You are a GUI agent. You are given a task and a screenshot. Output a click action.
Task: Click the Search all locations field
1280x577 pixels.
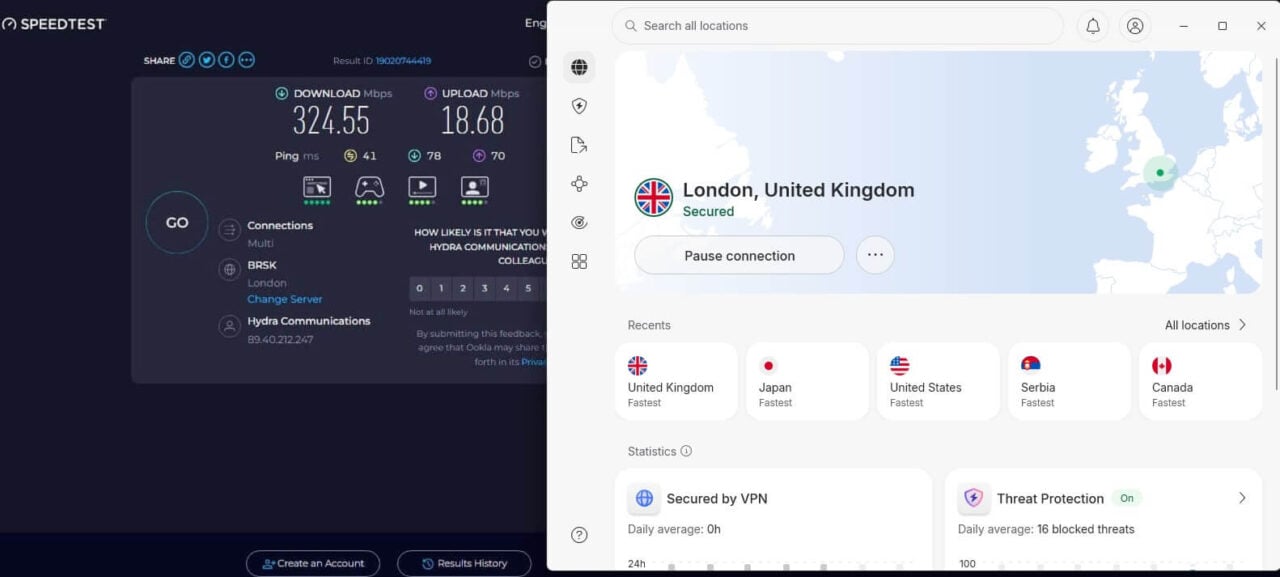[x=838, y=26]
